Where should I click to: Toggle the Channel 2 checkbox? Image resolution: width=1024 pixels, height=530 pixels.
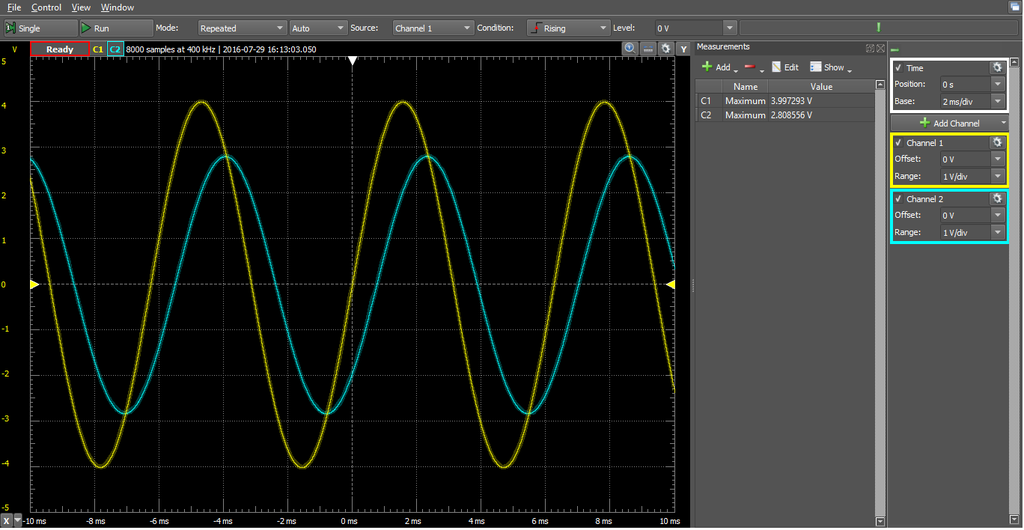tap(899, 200)
